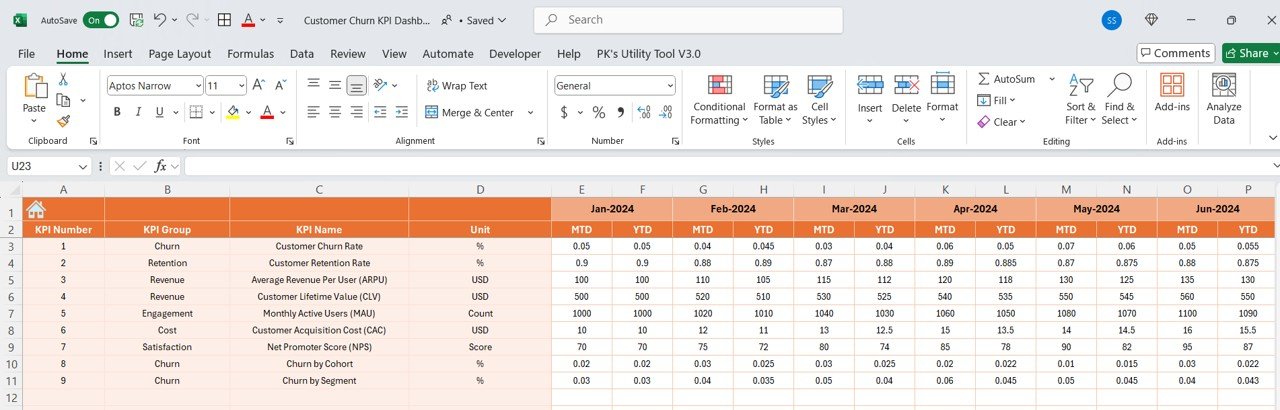The width and height of the screenshot is (1280, 410).
Task: Switch to the Formulas tab
Action: tap(250, 54)
